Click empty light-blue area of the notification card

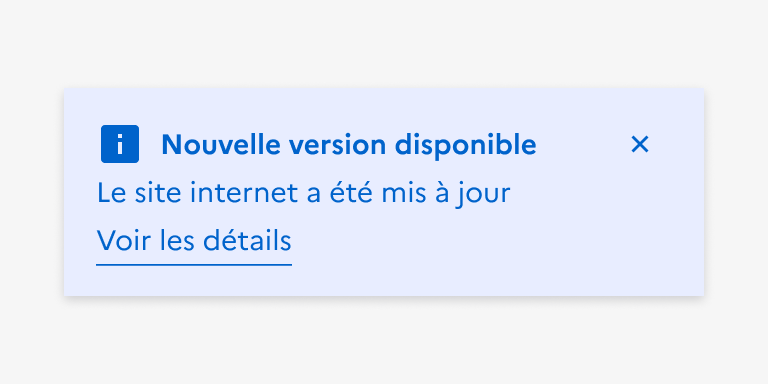coord(490,245)
